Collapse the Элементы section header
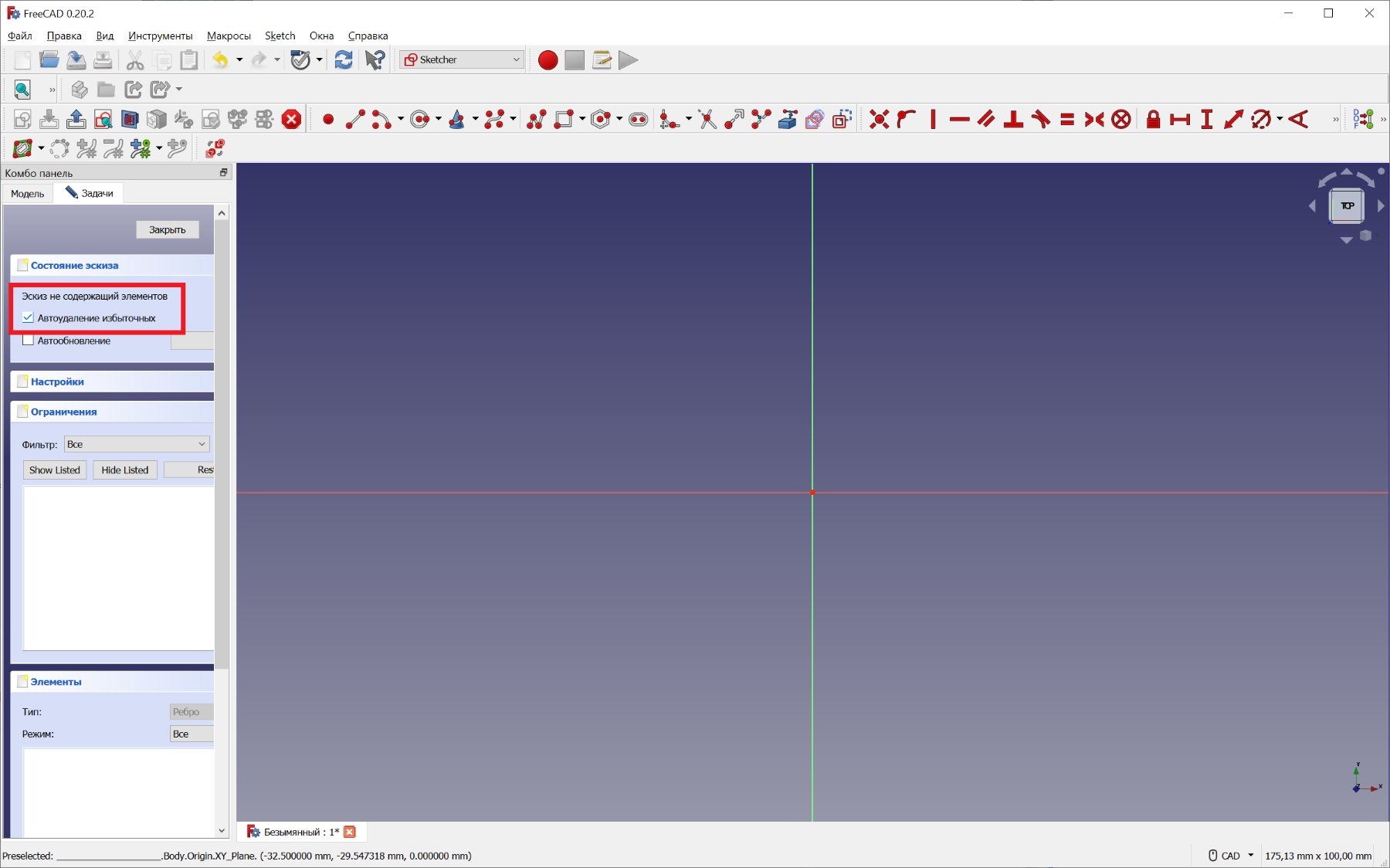1390x868 pixels. click(x=113, y=682)
